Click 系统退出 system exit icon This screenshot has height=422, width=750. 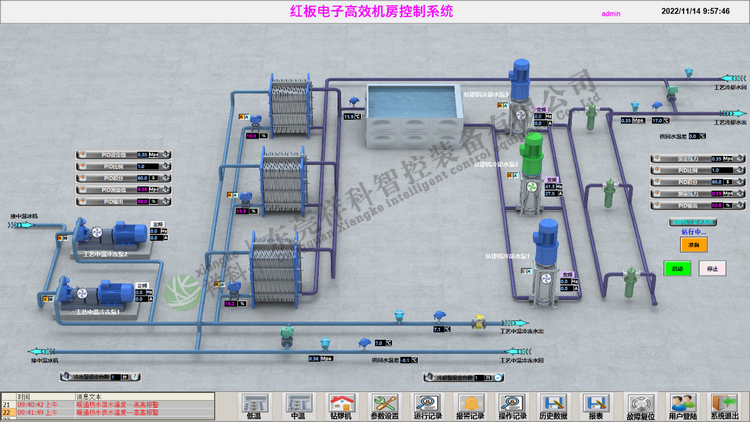pos(725,404)
